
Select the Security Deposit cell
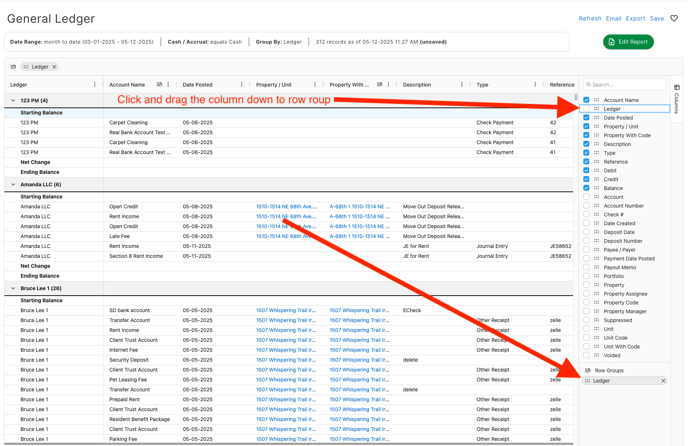(x=129, y=360)
